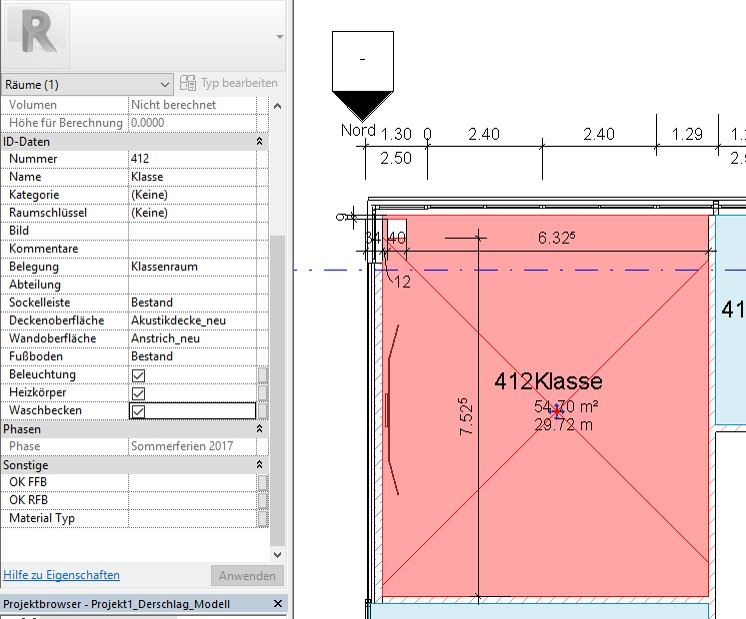Click the Revit room type thumbnail

click(x=38, y=34)
